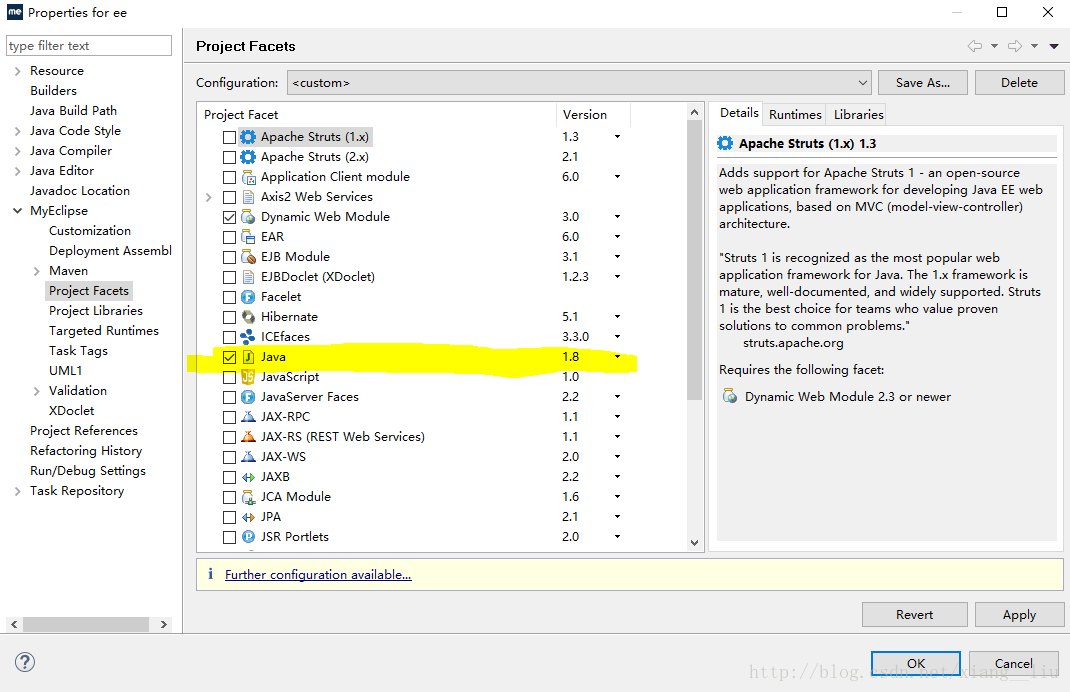Image resolution: width=1070 pixels, height=692 pixels.
Task: Tick the ICEfaces facet checkbox
Action: pos(229,337)
